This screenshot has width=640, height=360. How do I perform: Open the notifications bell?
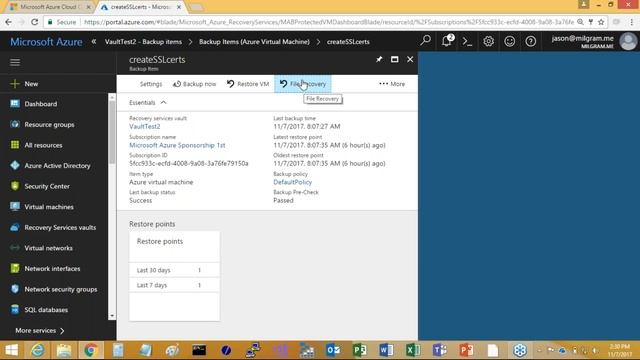coord(447,41)
